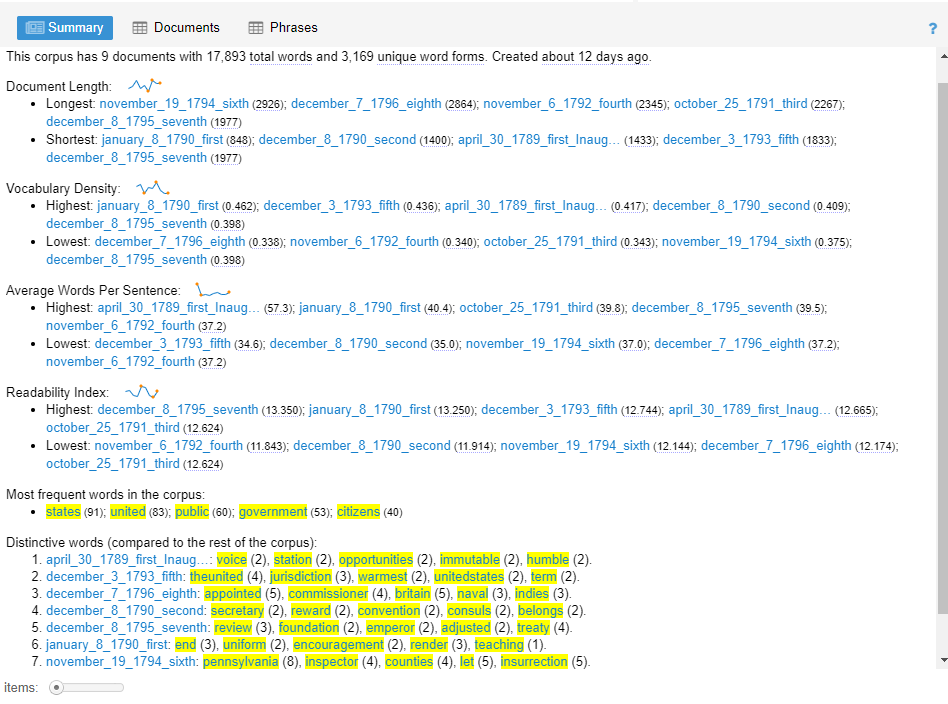This screenshot has width=948, height=704.
Task: Click the distinctive word 'pennsylvania'
Action: [x=242, y=661]
